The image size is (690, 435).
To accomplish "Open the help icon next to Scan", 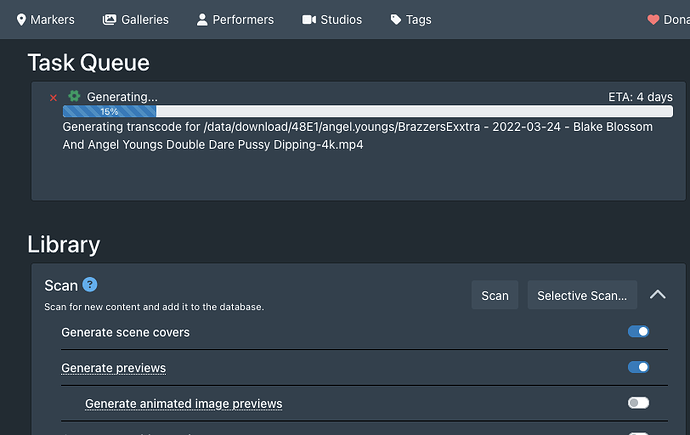I will coord(89,285).
